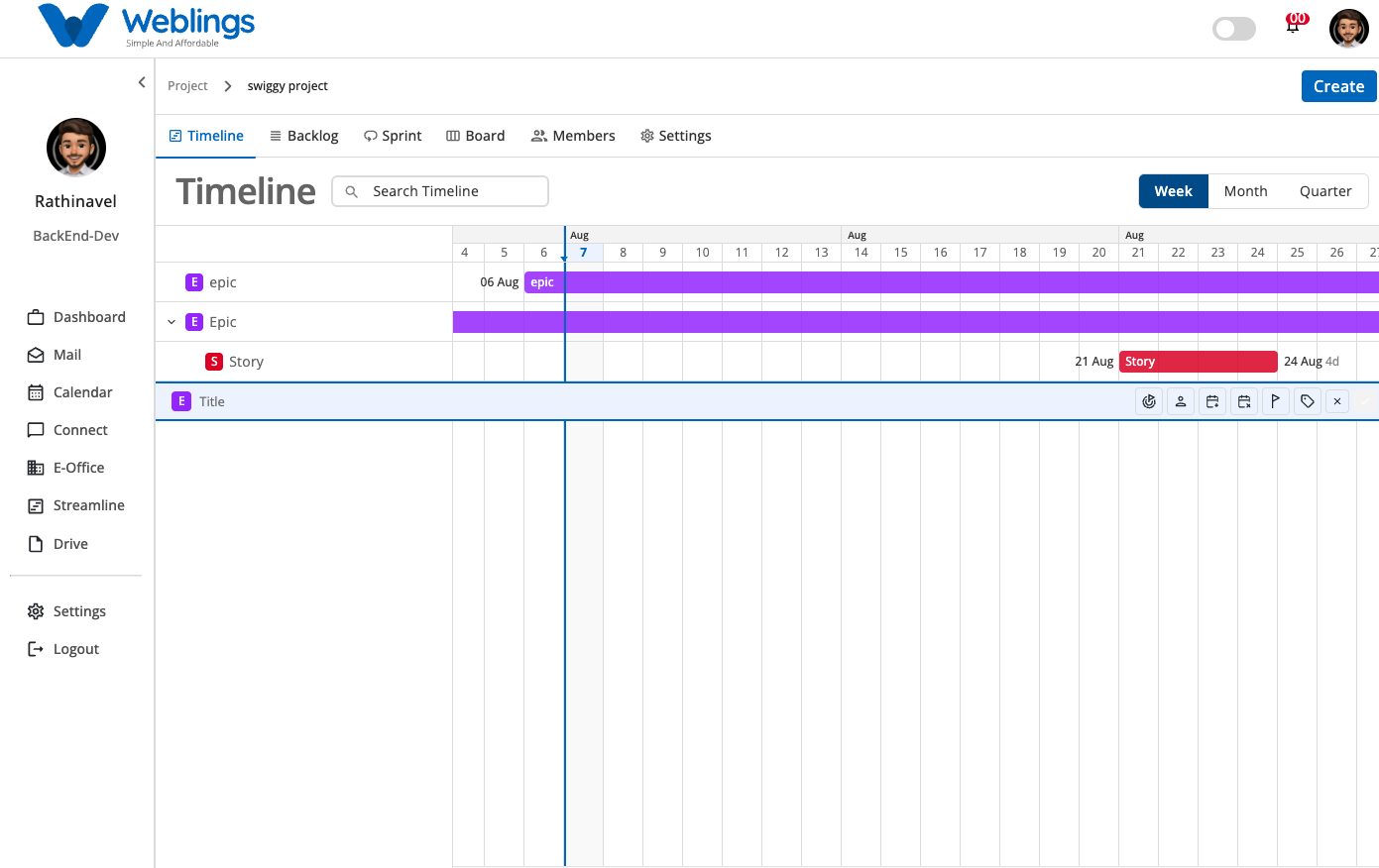Switch to the Backlog tab

303,136
